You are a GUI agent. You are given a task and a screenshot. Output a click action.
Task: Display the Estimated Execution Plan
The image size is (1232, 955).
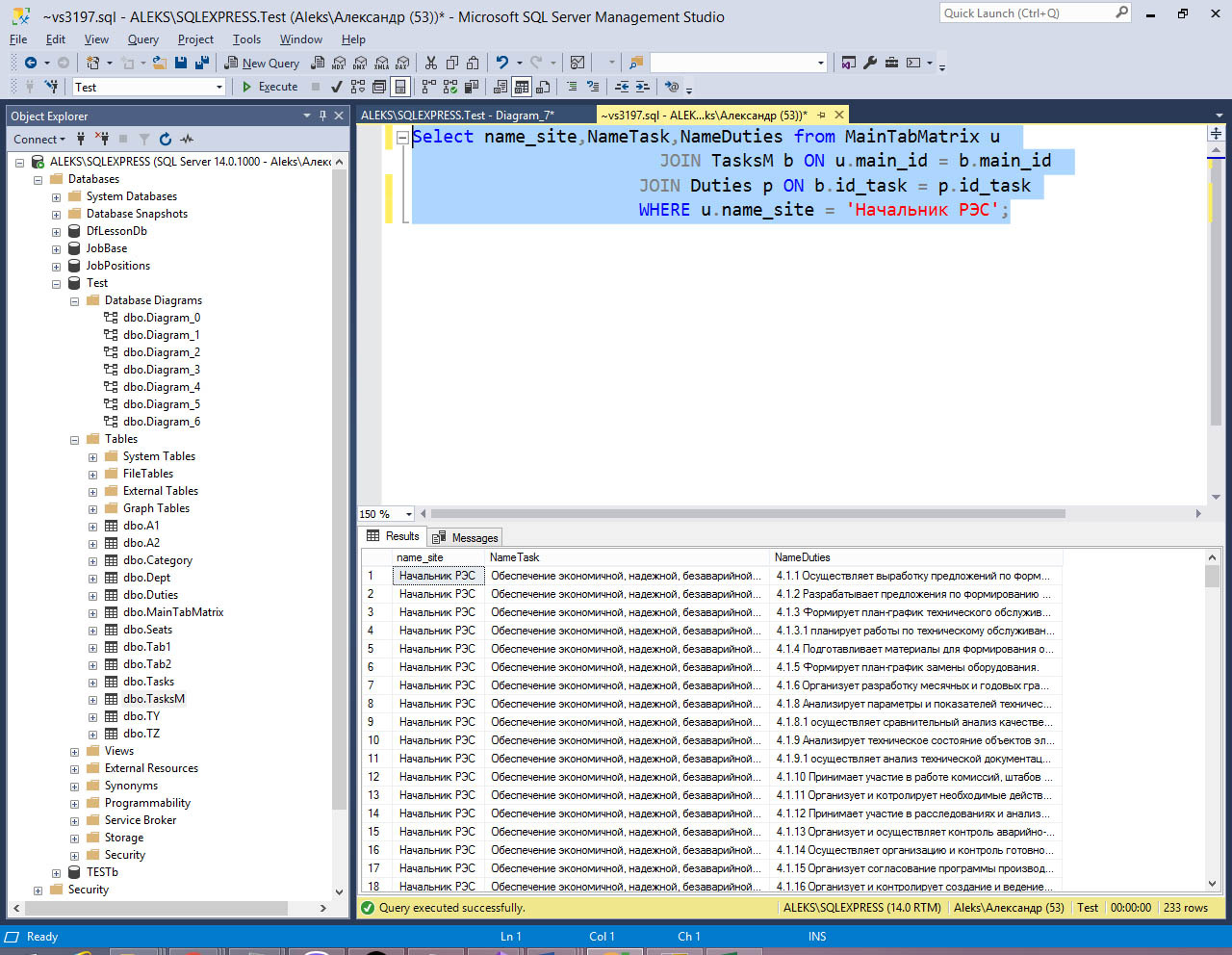(358, 87)
